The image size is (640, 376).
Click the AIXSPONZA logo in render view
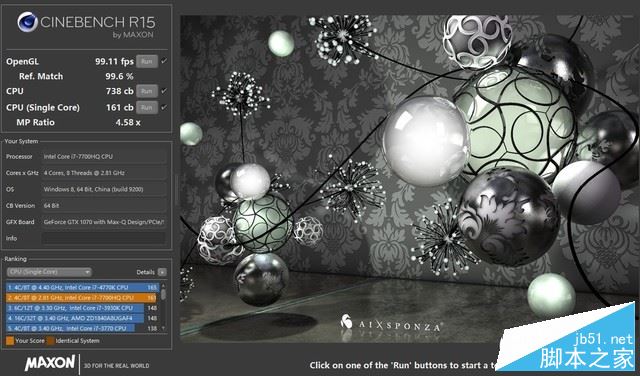click(391, 323)
